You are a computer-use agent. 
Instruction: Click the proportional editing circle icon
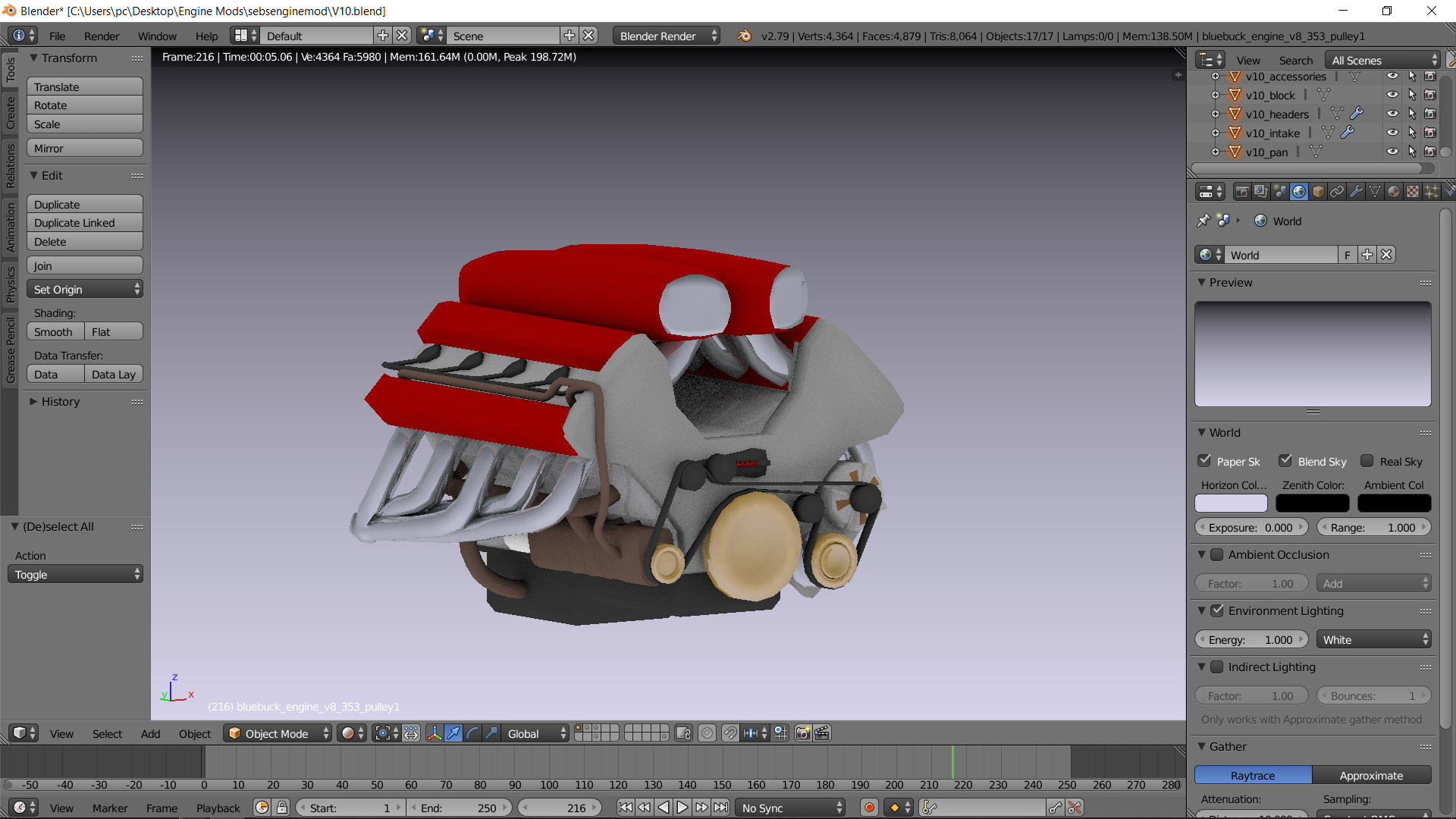tap(707, 733)
